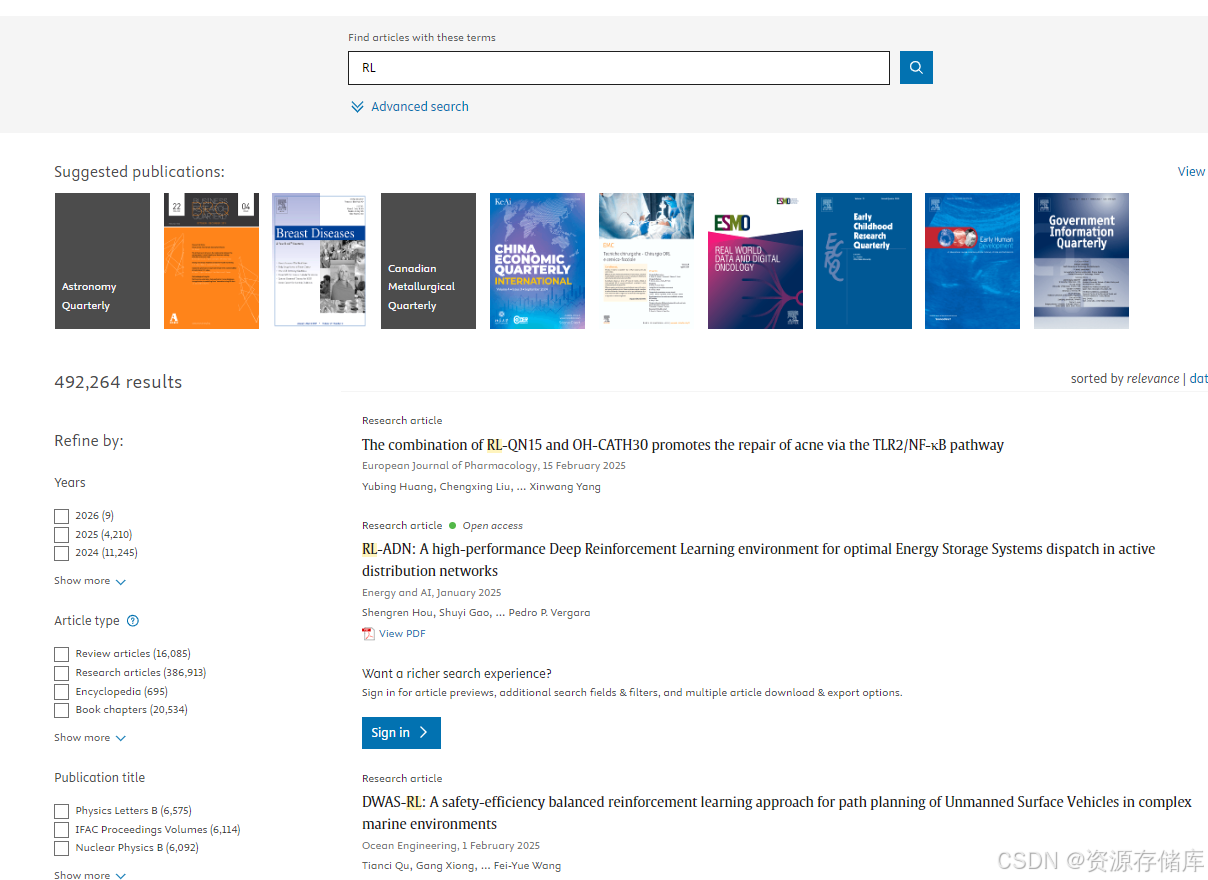The height and width of the screenshot is (880, 1208).
Task: Click the Suggested publications heading
Action: click(139, 172)
